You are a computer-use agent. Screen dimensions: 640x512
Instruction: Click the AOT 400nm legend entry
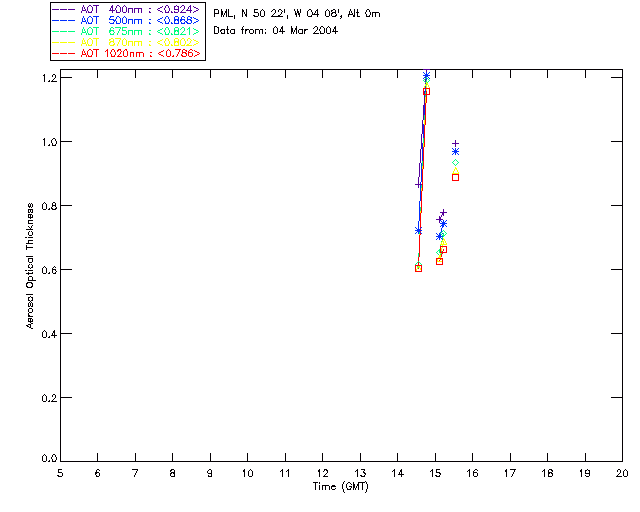(127, 9)
